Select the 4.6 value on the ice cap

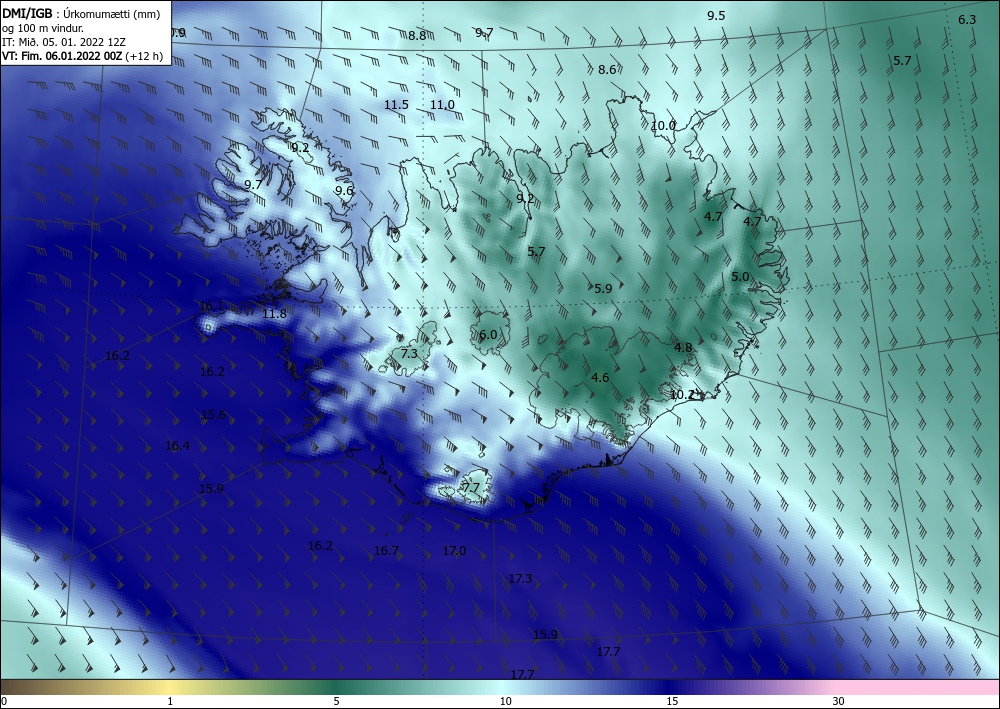600,377
